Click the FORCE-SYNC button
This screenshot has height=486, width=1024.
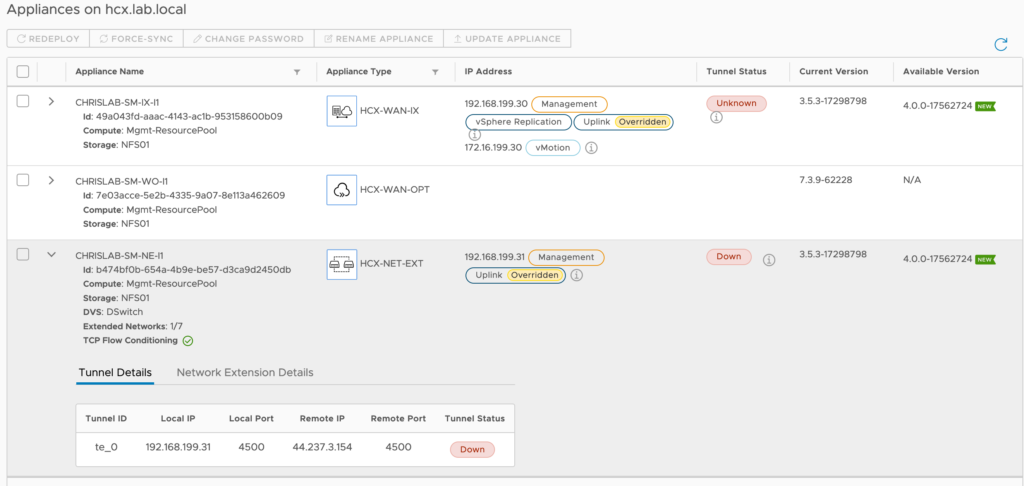pyautogui.click(x=136, y=39)
